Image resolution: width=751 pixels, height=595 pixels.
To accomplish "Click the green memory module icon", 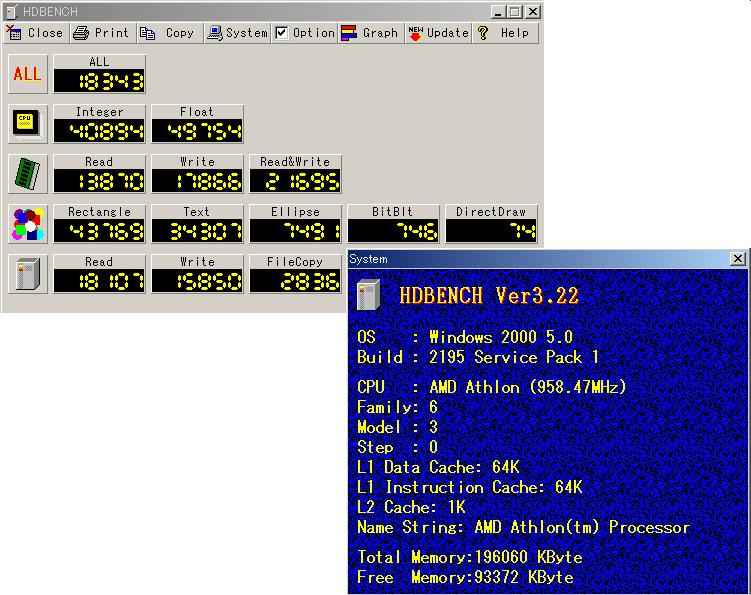I will (28, 173).
